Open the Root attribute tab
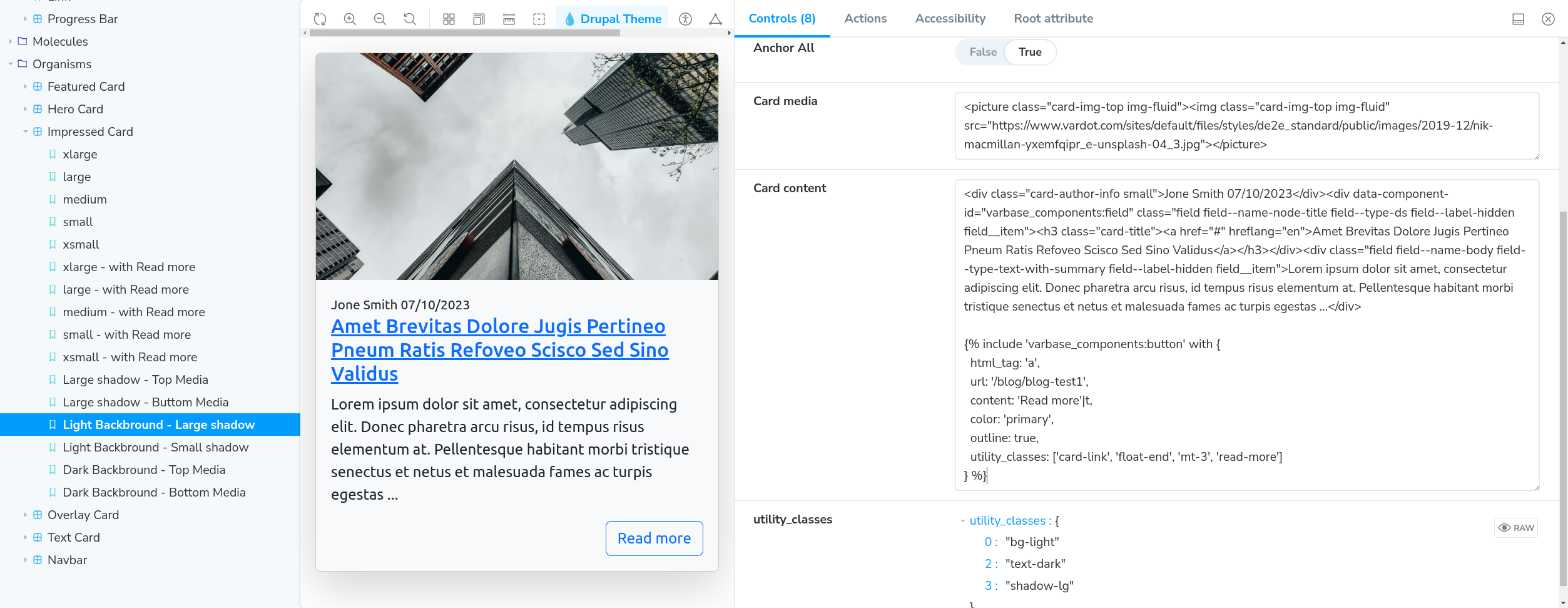The image size is (1568, 608). pos(1054,19)
